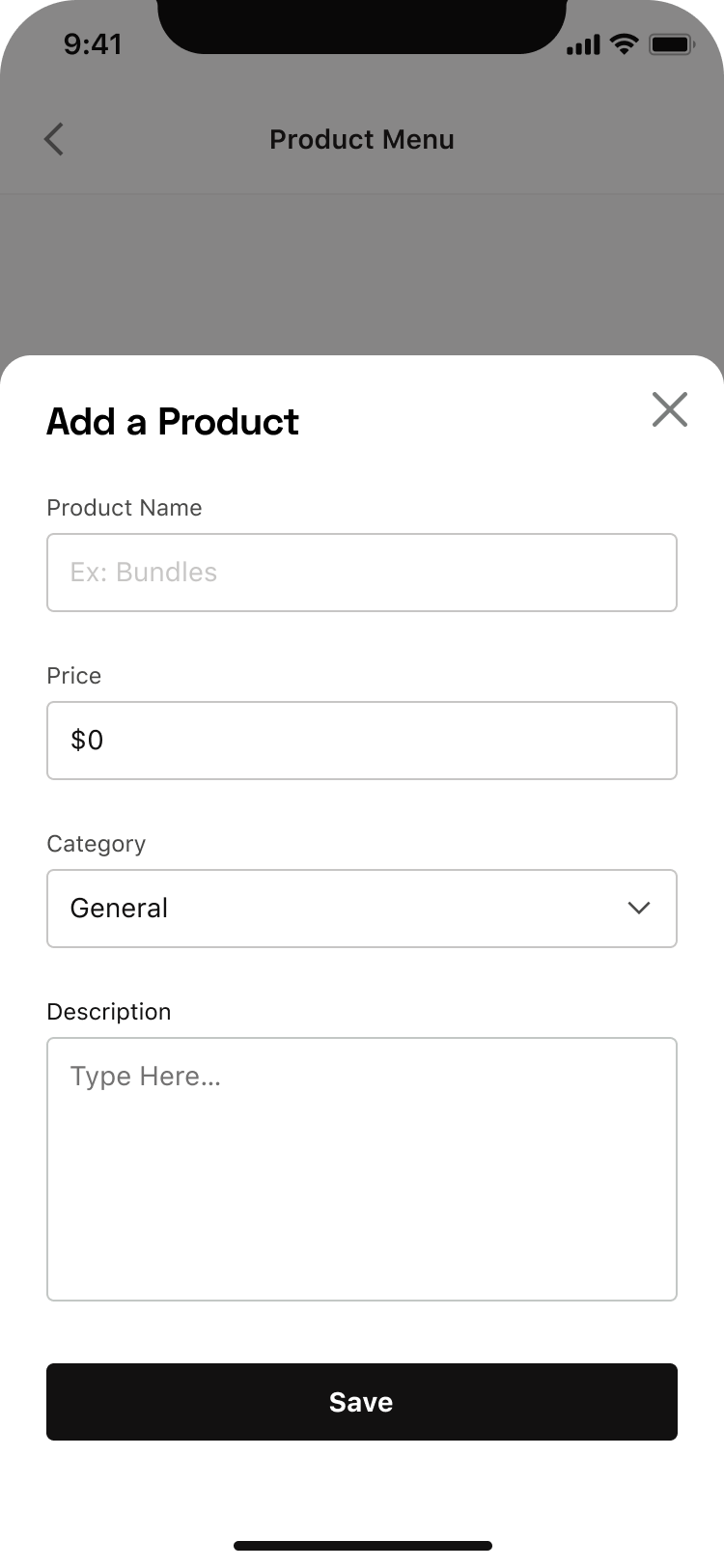The height and width of the screenshot is (1568, 724).
Task: Open the General category dropdown
Action: coord(362,909)
